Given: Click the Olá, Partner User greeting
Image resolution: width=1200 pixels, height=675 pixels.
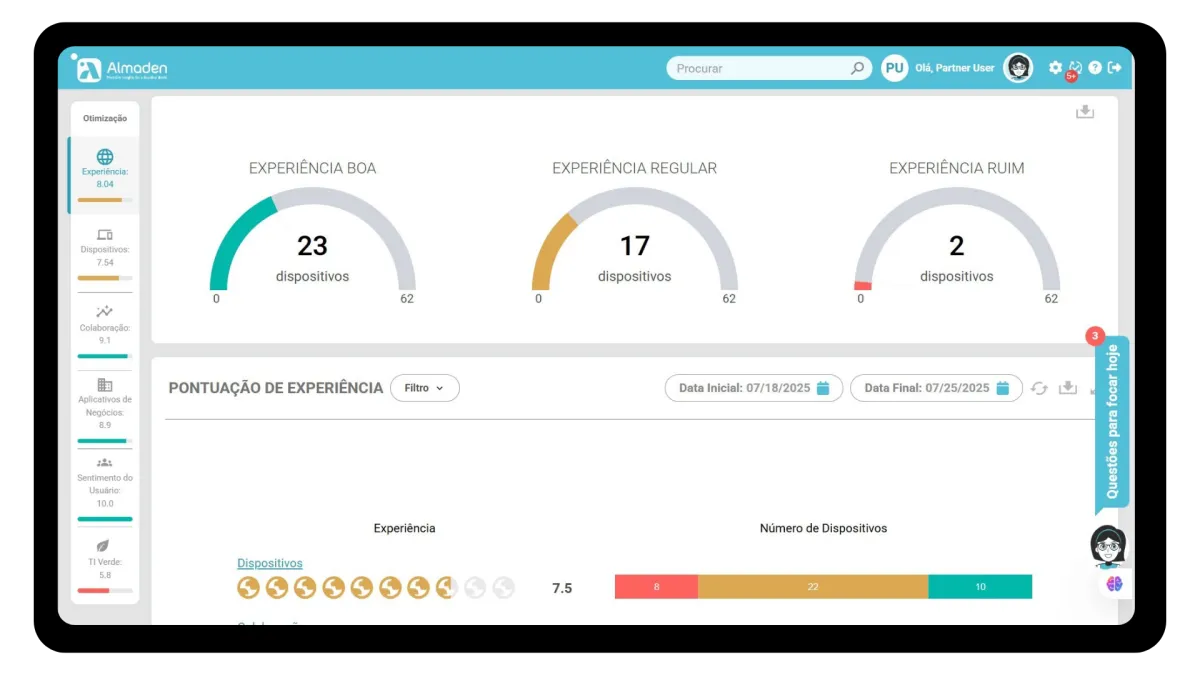Looking at the screenshot, I should [955, 68].
